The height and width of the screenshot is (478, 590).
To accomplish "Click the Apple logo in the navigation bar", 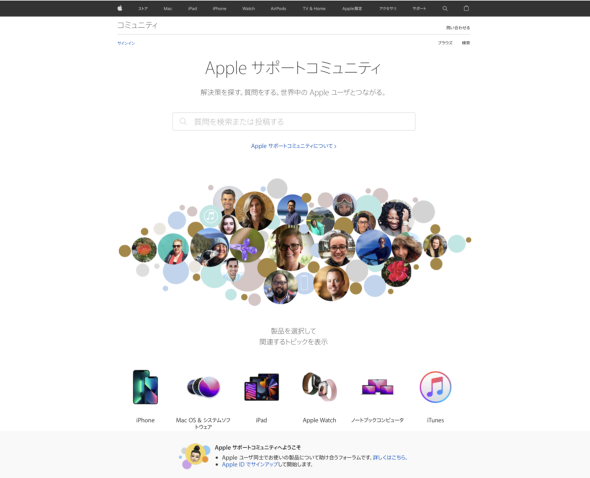I will click(120, 8).
